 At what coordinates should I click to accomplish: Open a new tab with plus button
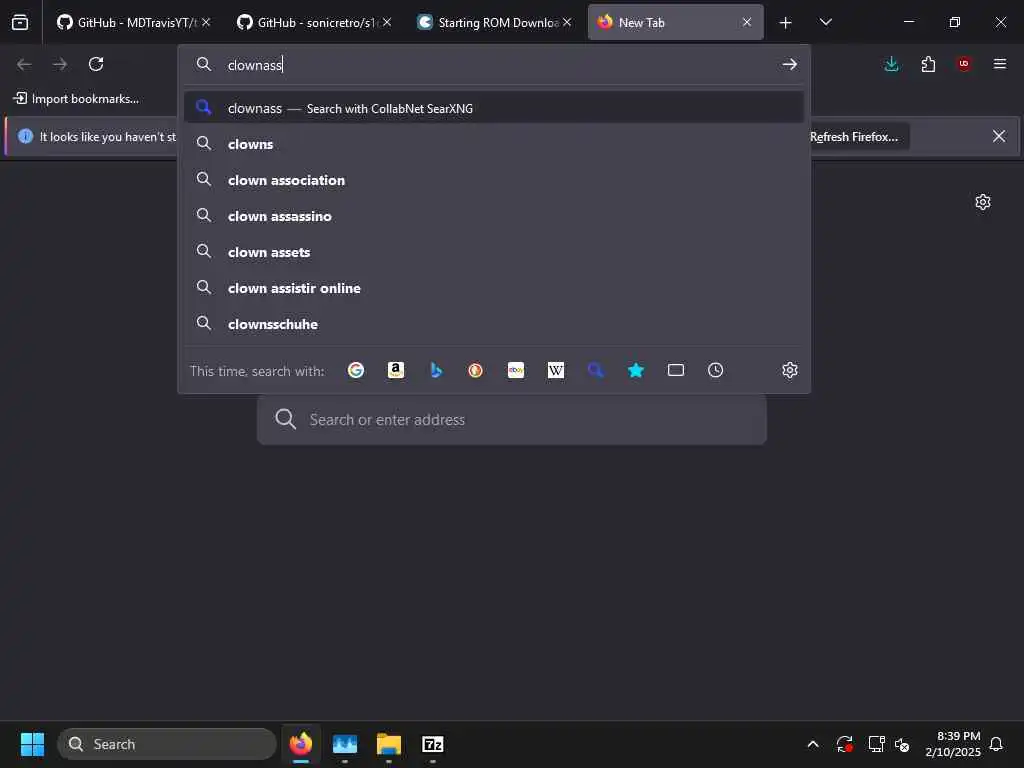pyautogui.click(x=785, y=23)
